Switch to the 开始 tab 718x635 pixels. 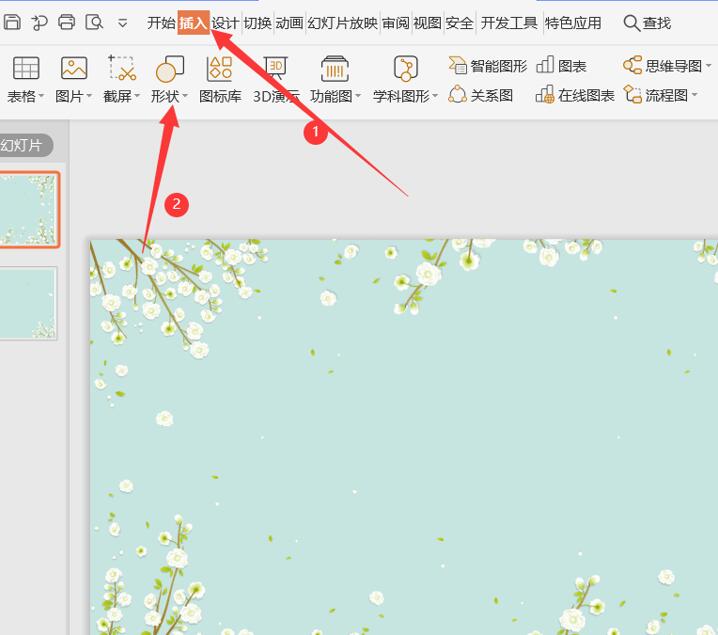[x=161, y=22]
